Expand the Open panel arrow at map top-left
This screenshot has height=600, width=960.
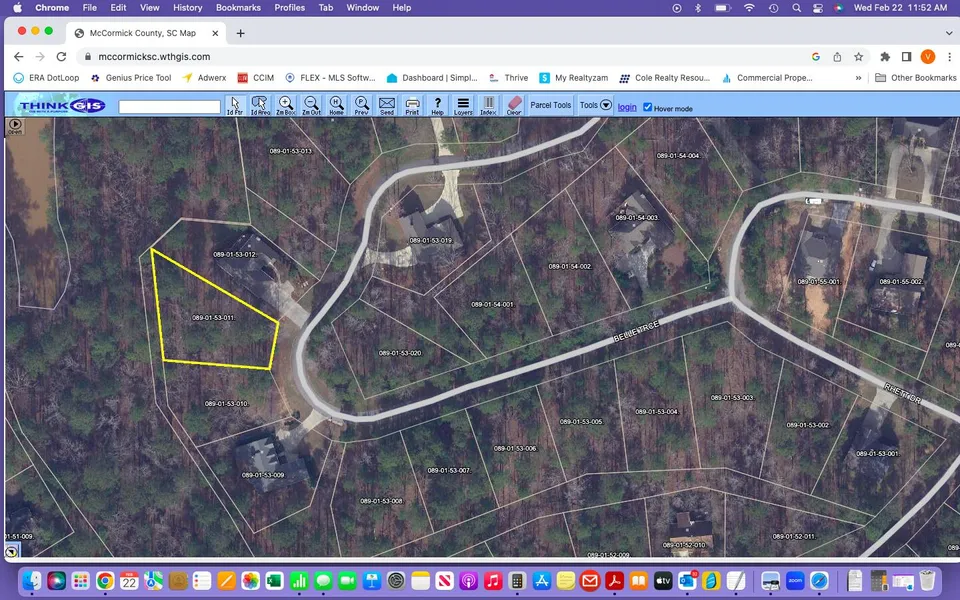click(x=14, y=126)
